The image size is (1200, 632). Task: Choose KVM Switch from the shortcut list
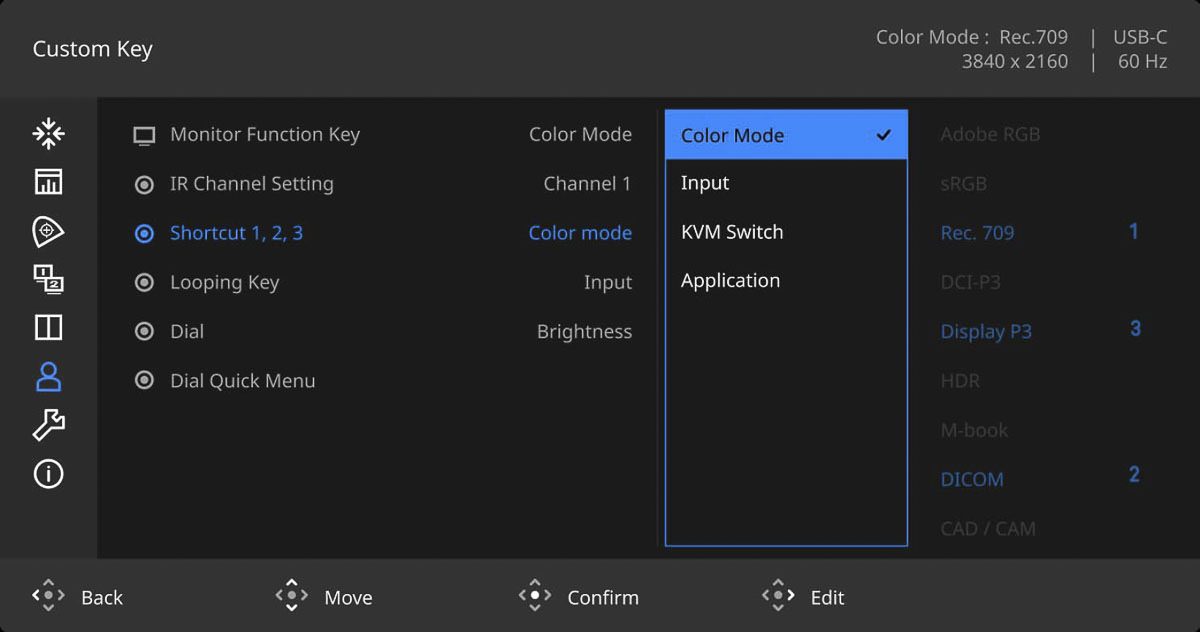coord(732,232)
